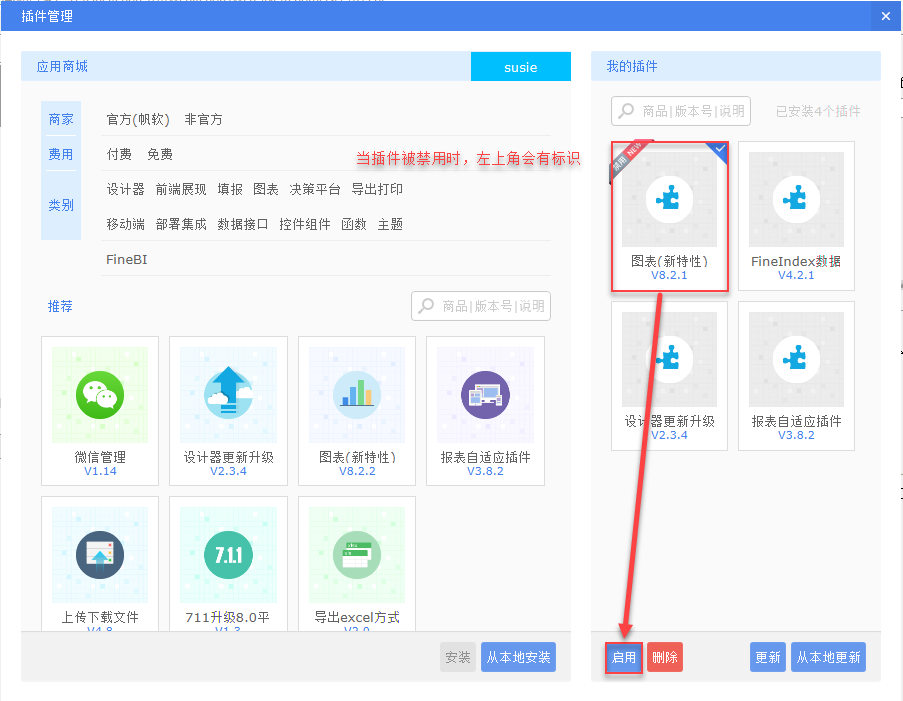Click the red 删除 button
The width and height of the screenshot is (903, 701).
(665, 657)
